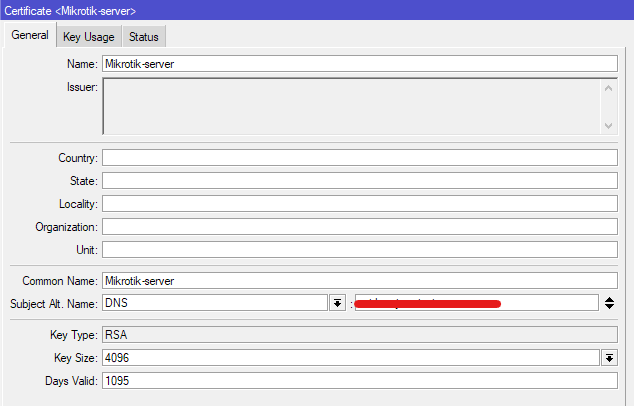
Task: Click the State input field
Action: click(359, 181)
